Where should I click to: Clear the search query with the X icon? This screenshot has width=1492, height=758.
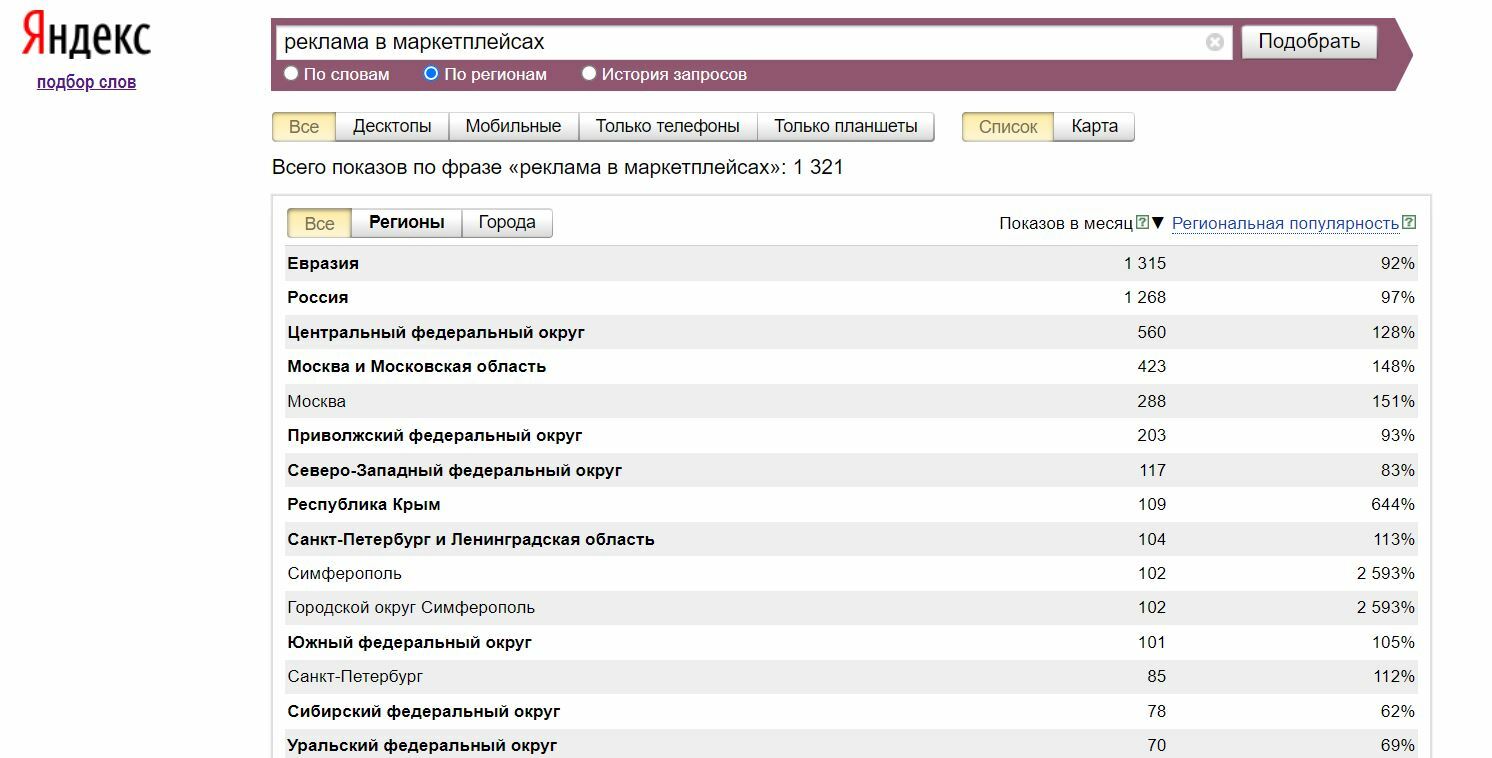[1214, 42]
